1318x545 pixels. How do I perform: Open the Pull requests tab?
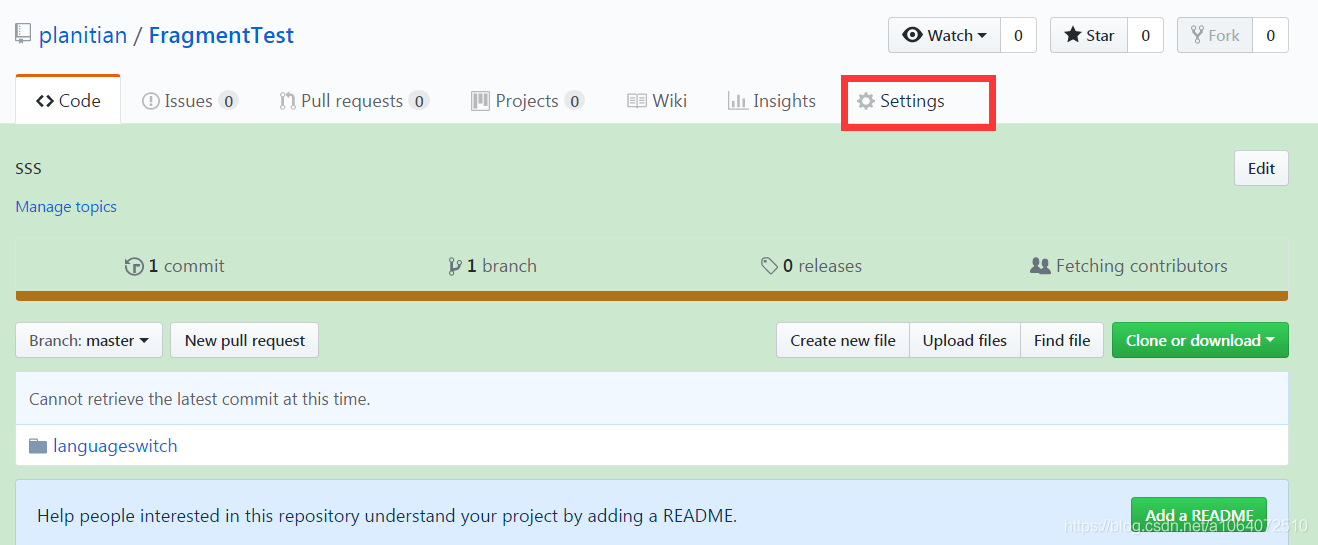click(x=354, y=101)
